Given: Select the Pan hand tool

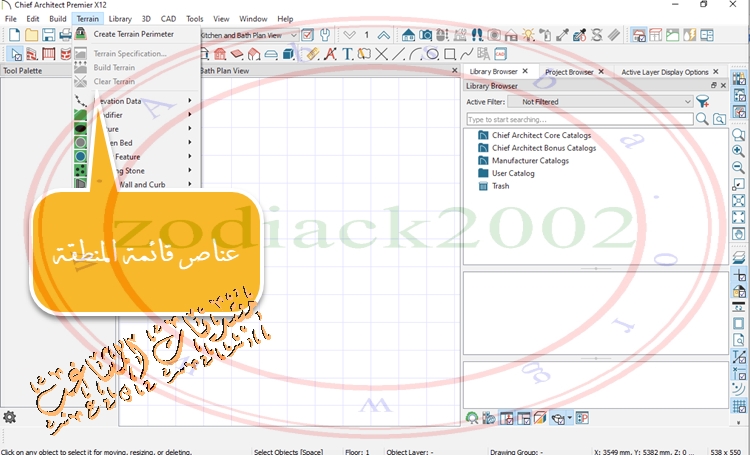Looking at the screenshot, I should [x=738, y=234].
